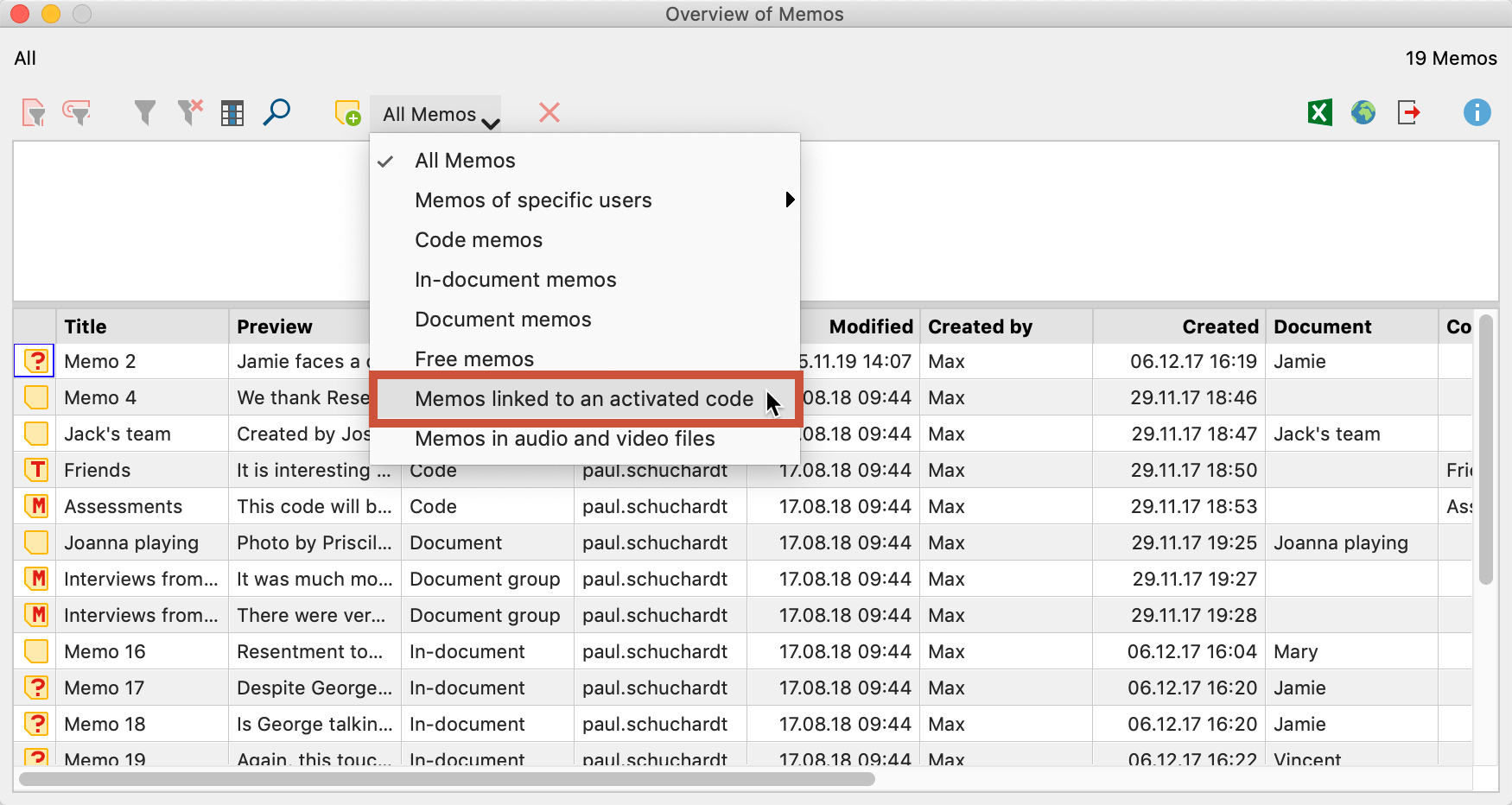Click the activate documents with memos icon
This screenshot has height=805, width=1512.
pyautogui.click(x=34, y=113)
